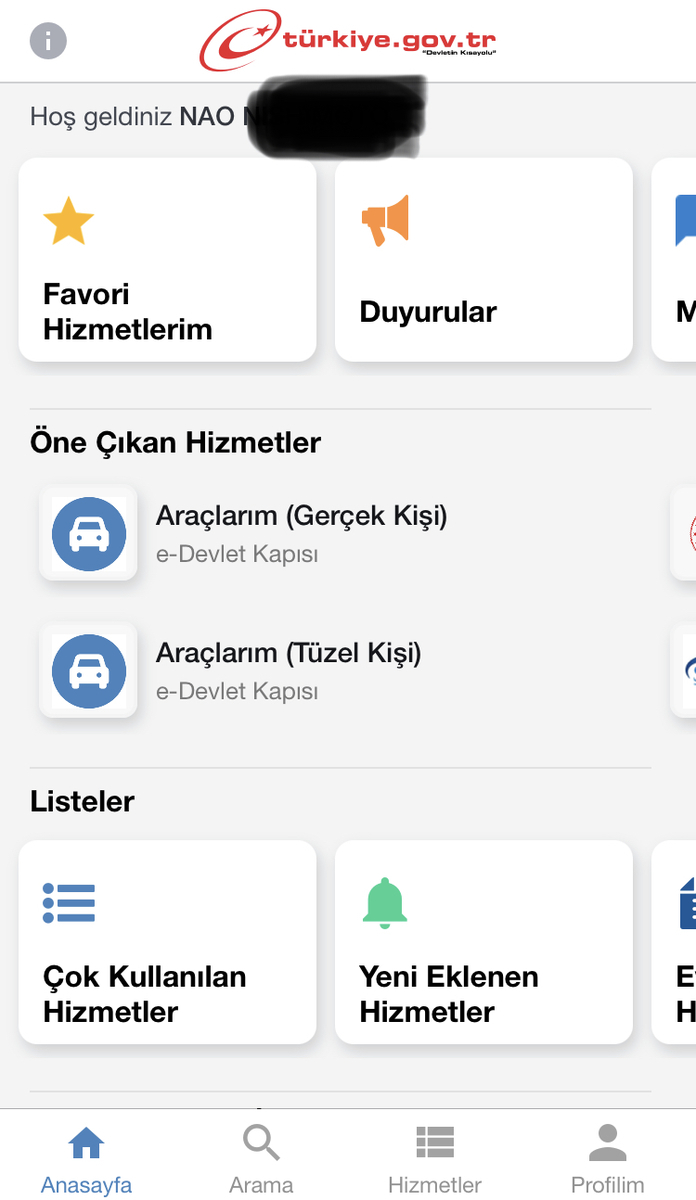Viewport: 696px width, 1200px height.
Task: Tap the orange megaphone Duyurular icon
Action: pos(385,221)
